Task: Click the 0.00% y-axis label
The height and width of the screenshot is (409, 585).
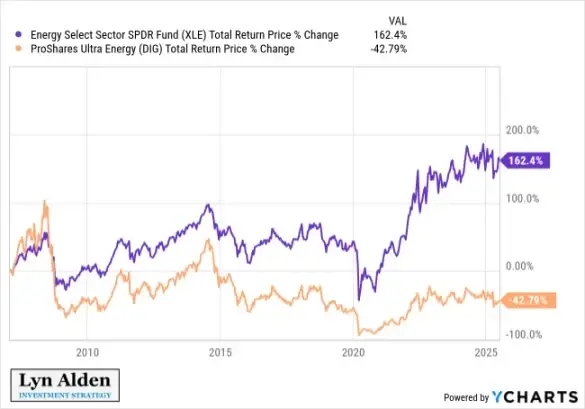Action: click(x=519, y=266)
